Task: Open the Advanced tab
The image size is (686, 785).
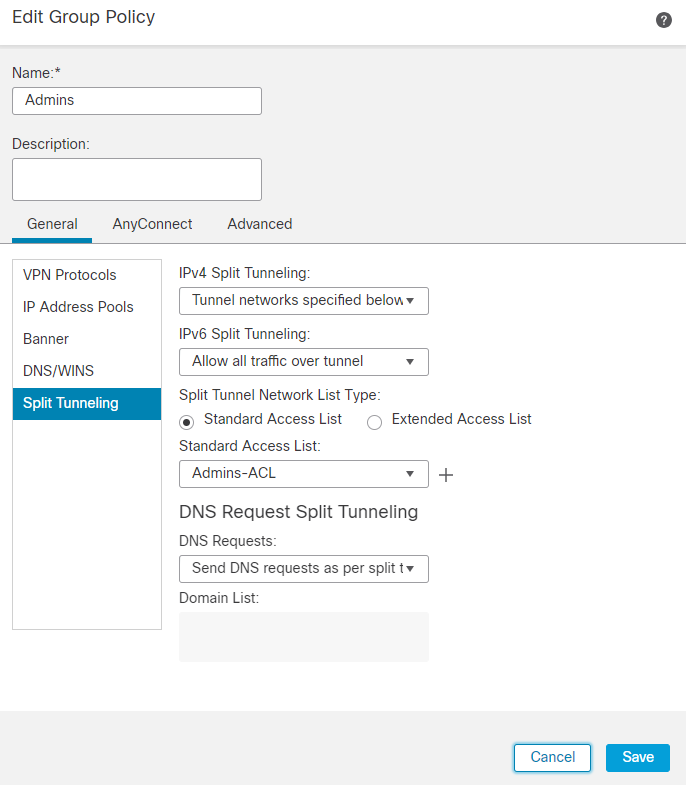Action: coord(260,224)
